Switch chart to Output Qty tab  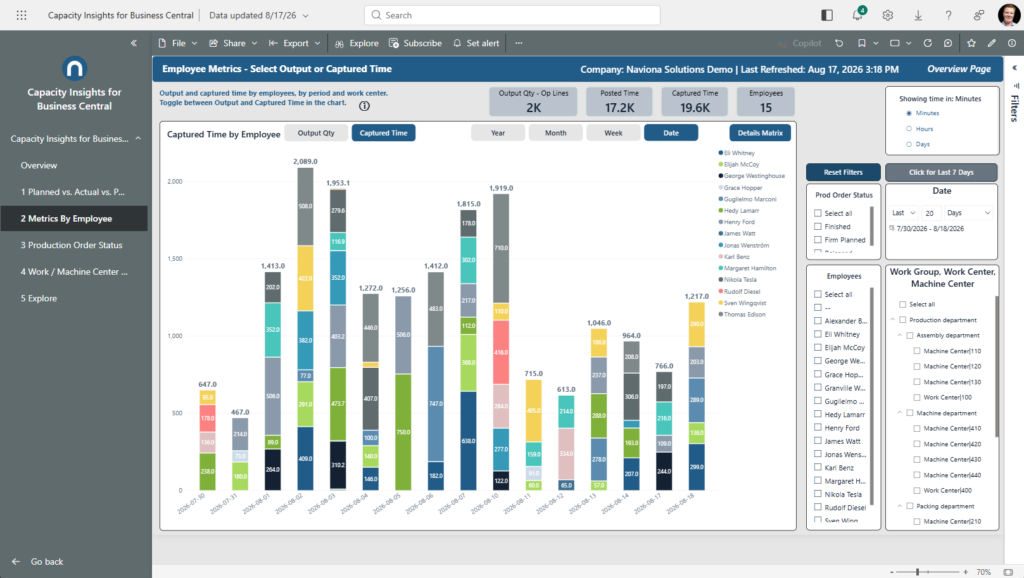pyautogui.click(x=316, y=133)
